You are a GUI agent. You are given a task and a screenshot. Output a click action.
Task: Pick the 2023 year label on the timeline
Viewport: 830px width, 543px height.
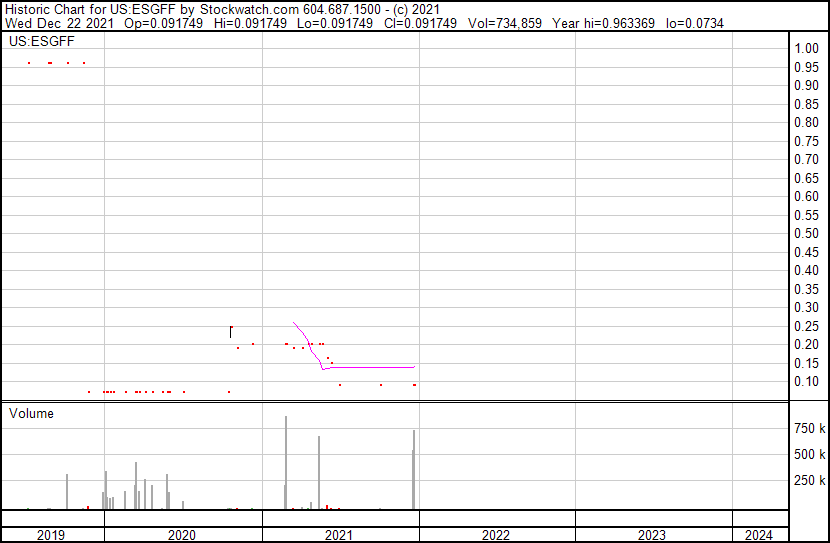tap(653, 535)
